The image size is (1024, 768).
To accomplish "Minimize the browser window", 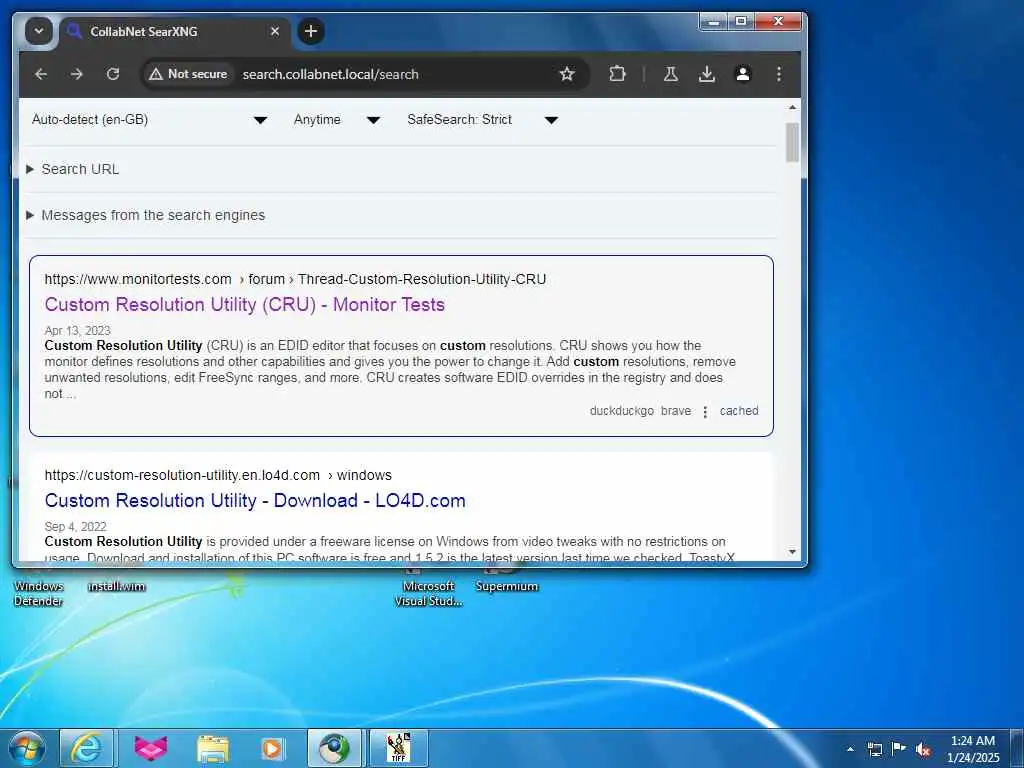I will (714, 22).
